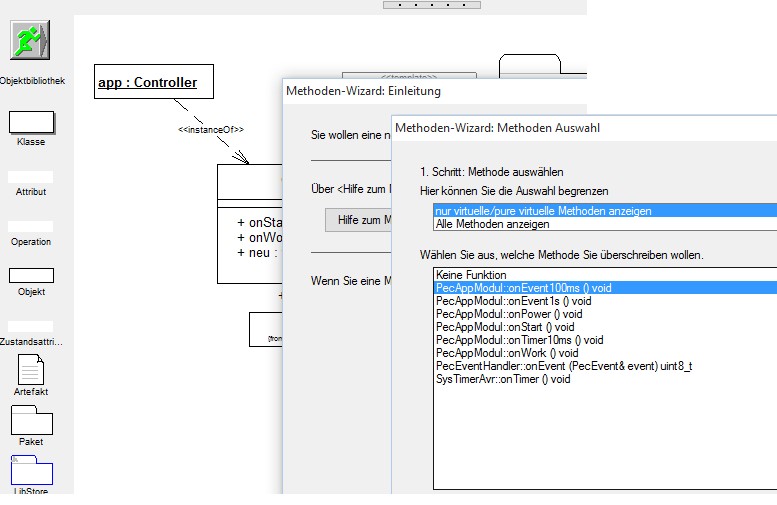Select the Objekt tool icon
This screenshot has width=777, height=505.
[x=31, y=275]
